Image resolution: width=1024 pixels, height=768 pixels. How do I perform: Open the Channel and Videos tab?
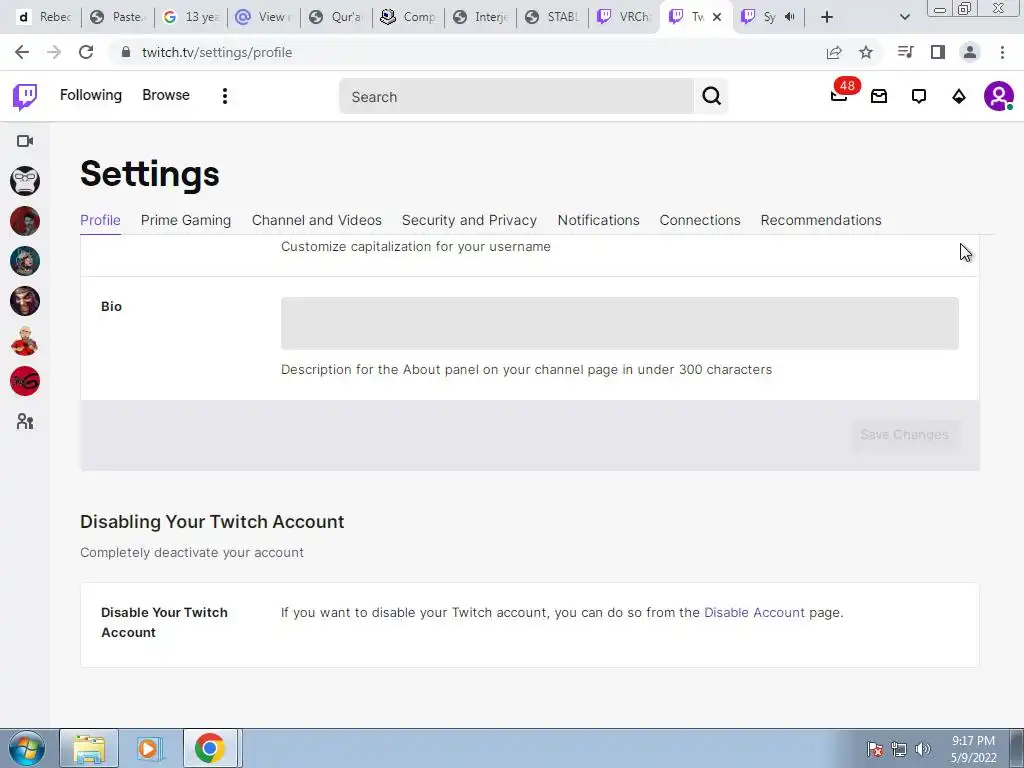(317, 220)
